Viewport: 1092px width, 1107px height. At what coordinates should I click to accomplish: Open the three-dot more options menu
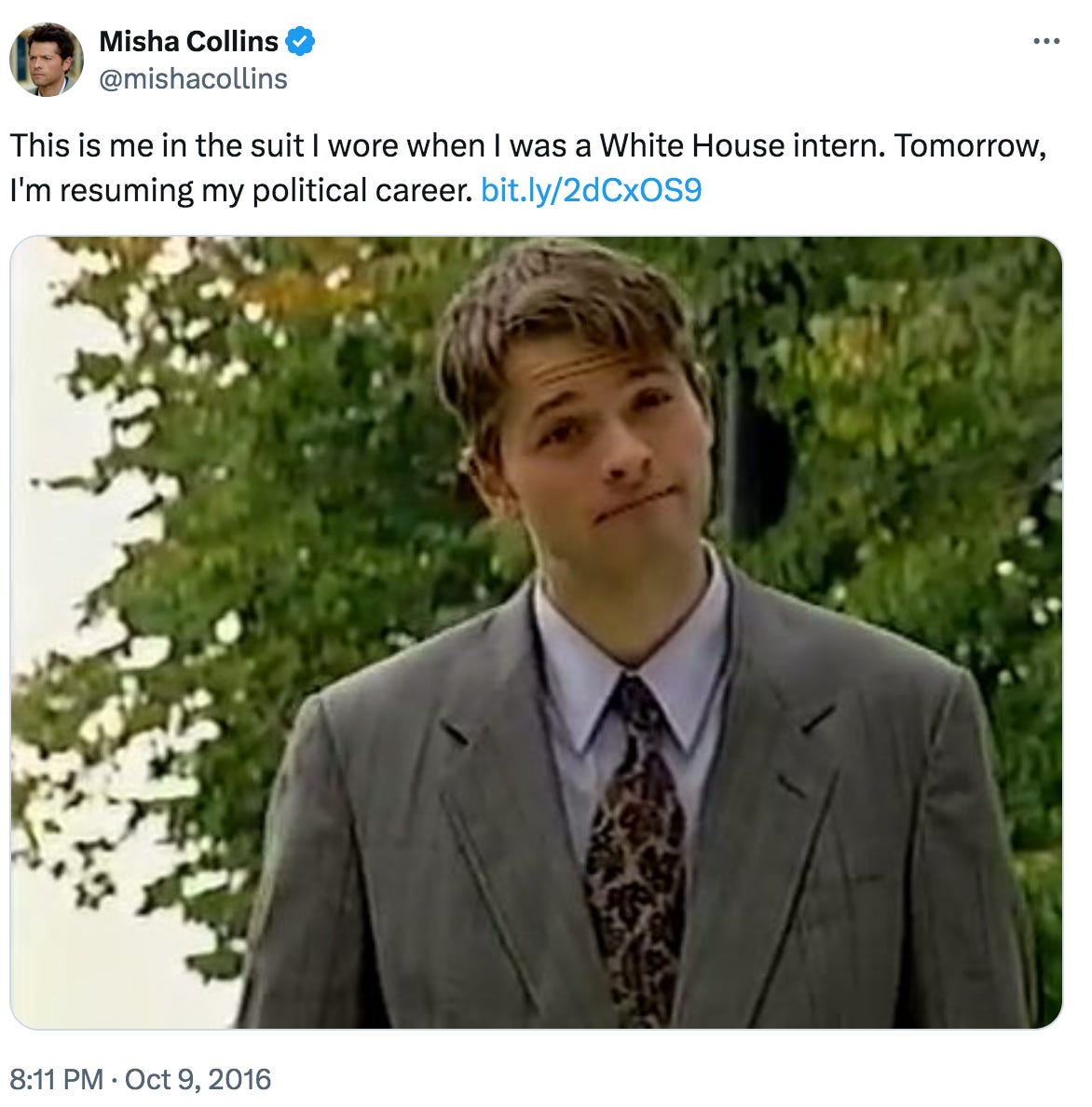point(1046,42)
